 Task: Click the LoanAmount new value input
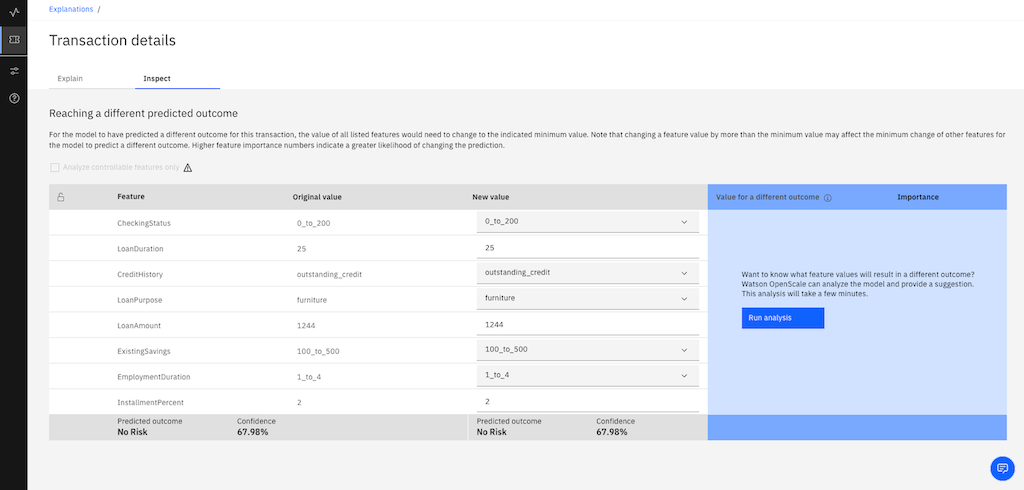point(588,324)
